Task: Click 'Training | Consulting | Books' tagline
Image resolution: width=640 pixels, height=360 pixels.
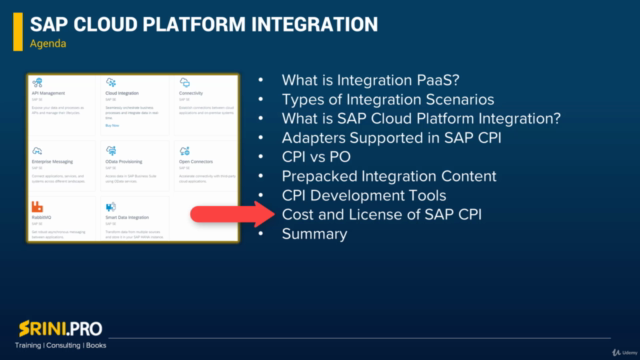Action: coord(60,345)
